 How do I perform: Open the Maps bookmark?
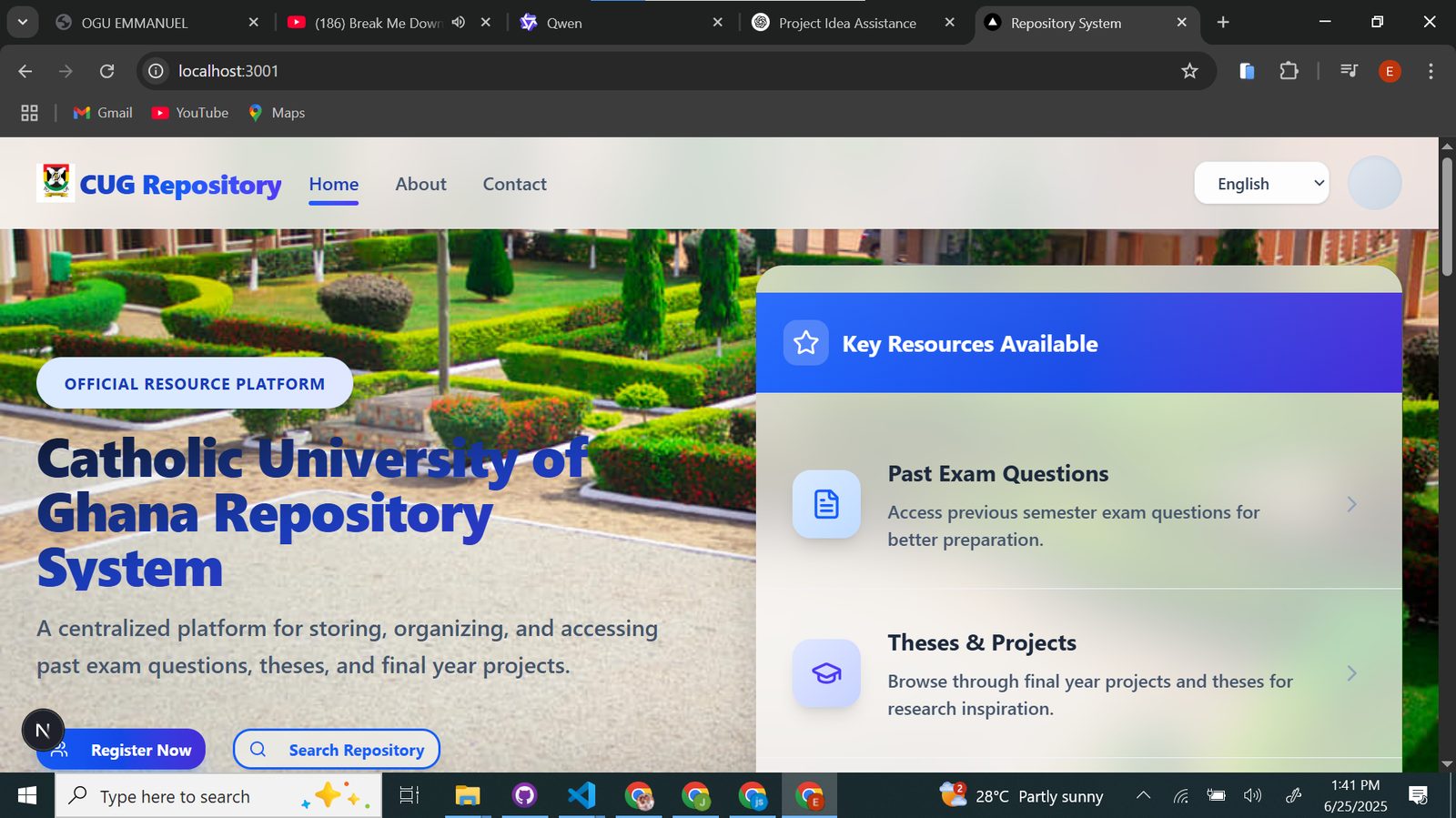(x=277, y=113)
